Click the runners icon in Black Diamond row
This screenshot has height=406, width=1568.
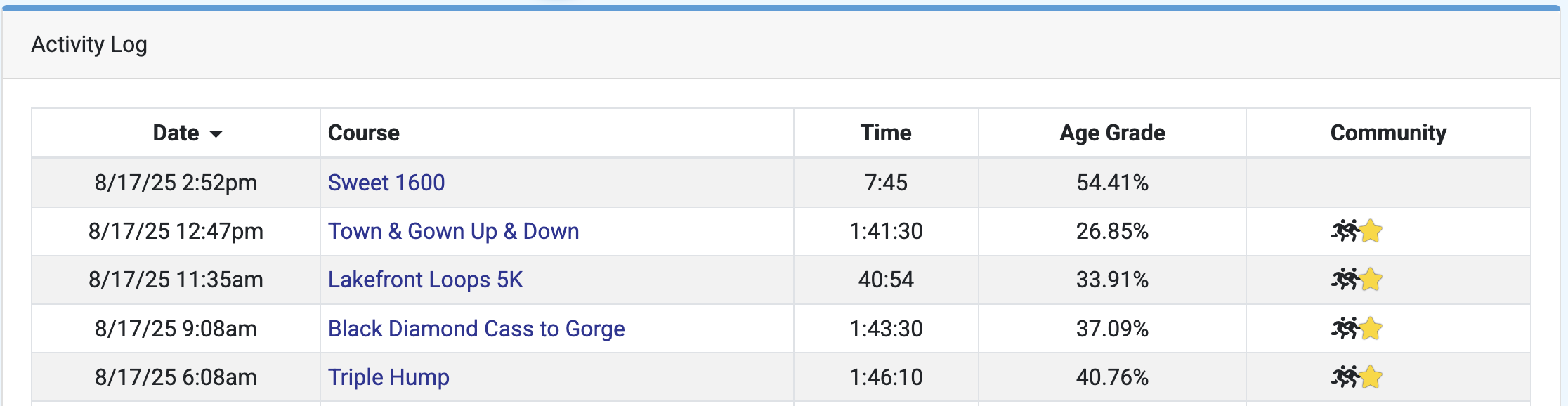pyautogui.click(x=1345, y=329)
